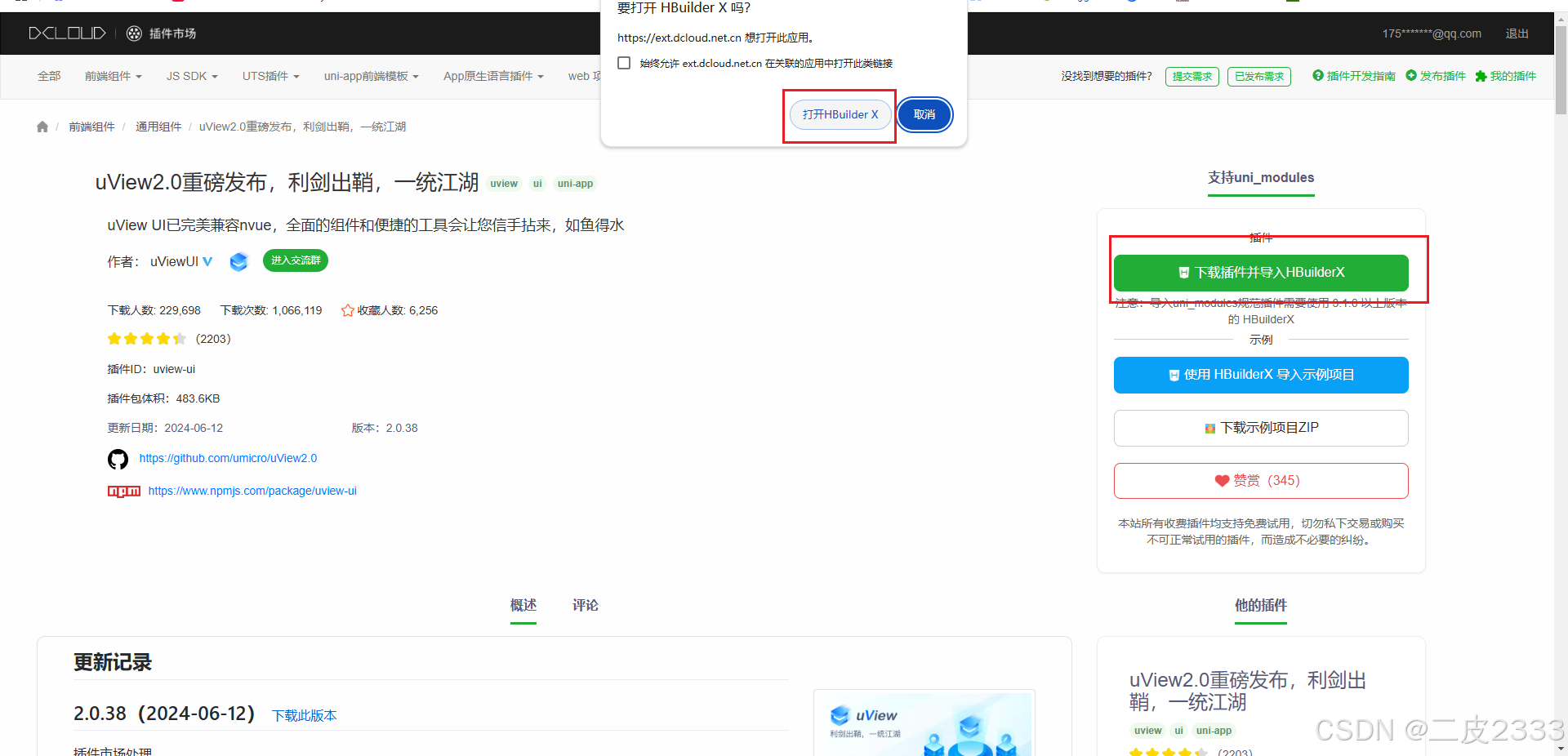Click the 支持uni_modules tab heading
Image resolution: width=1568 pixels, height=756 pixels.
pyautogui.click(x=1261, y=177)
